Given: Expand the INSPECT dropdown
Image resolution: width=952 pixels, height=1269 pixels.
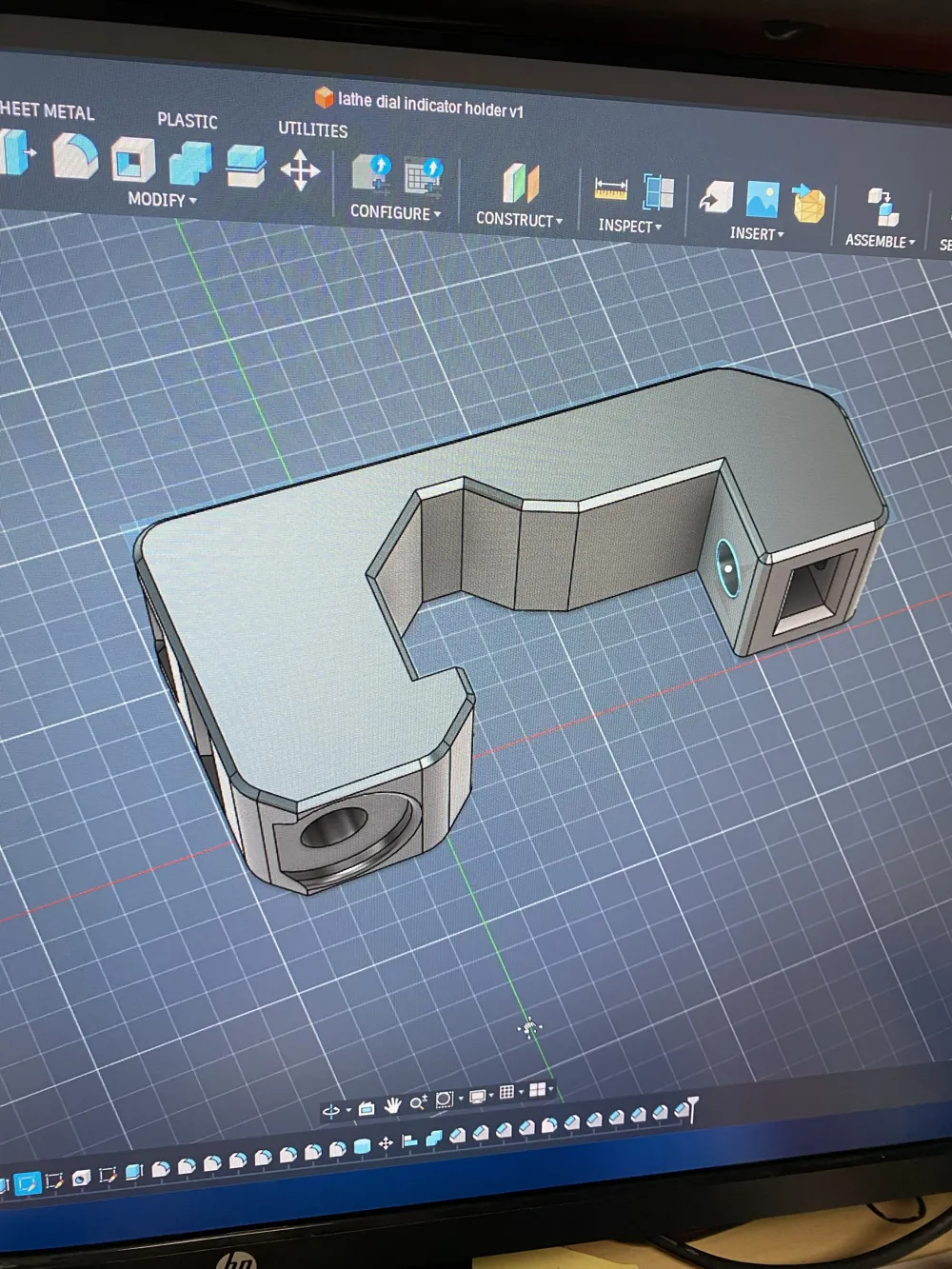Looking at the screenshot, I should tap(629, 226).
